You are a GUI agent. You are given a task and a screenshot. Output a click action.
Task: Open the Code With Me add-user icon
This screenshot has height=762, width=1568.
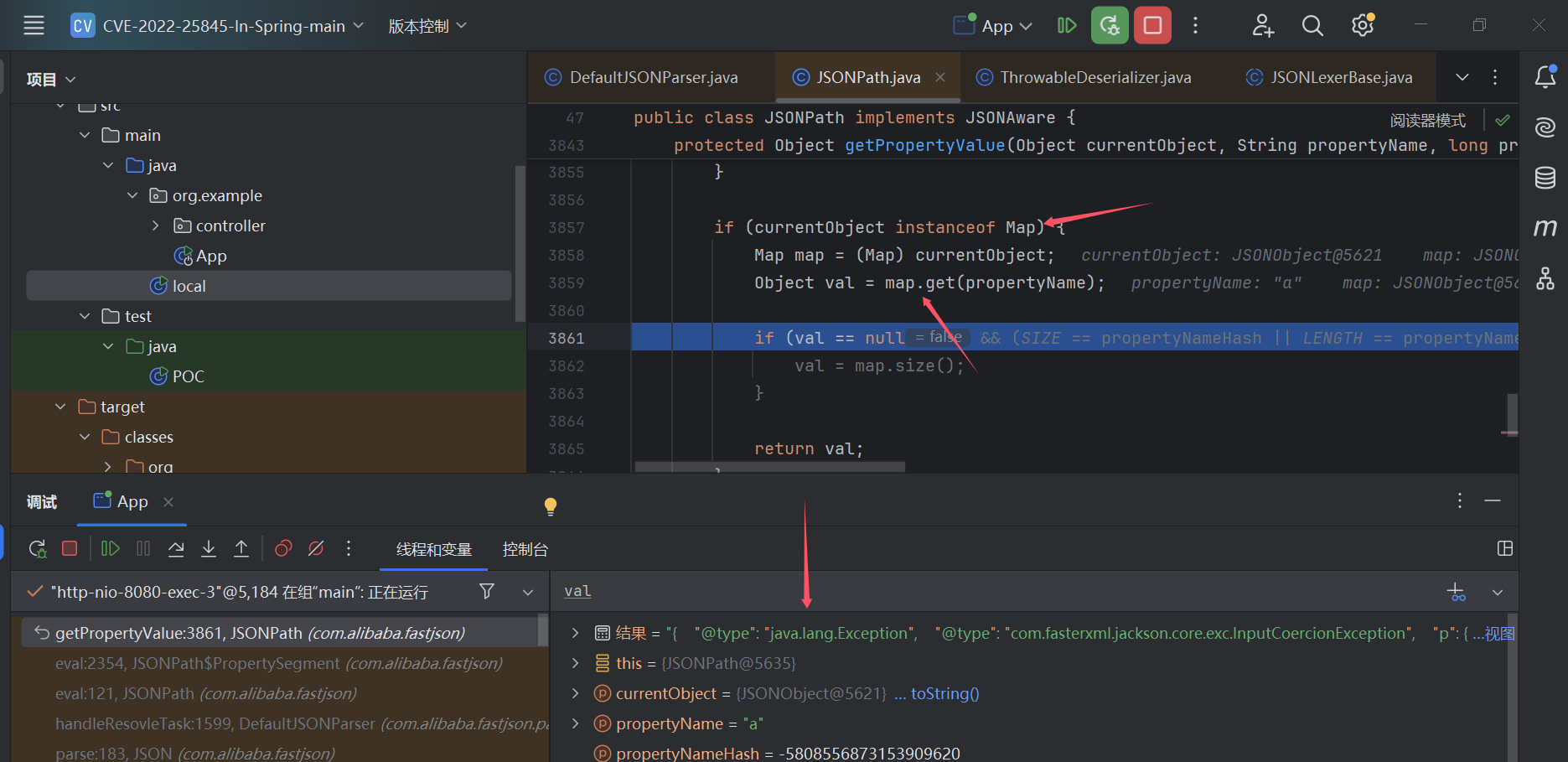click(1263, 26)
